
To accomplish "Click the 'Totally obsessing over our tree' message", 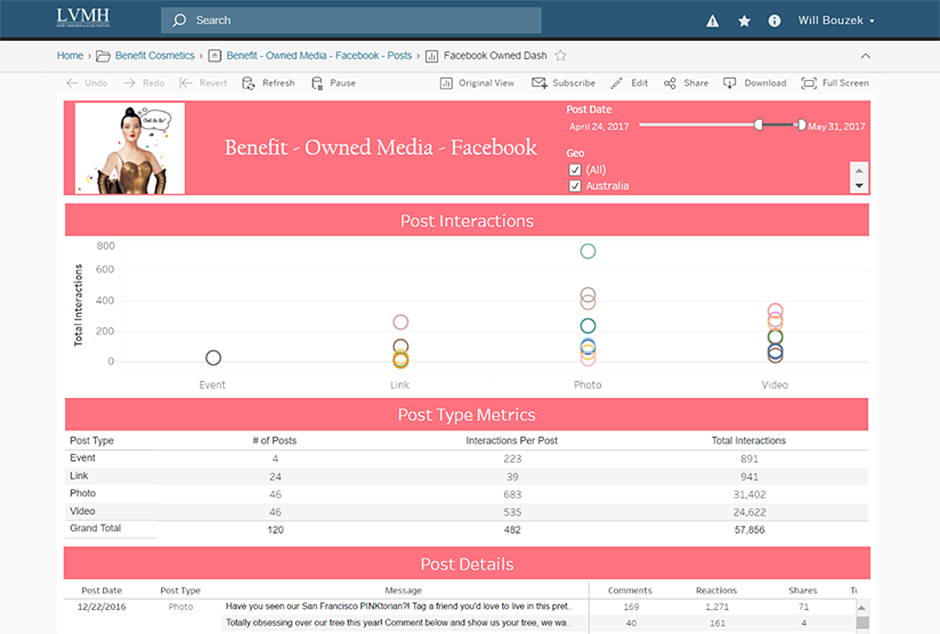I will click(399, 623).
